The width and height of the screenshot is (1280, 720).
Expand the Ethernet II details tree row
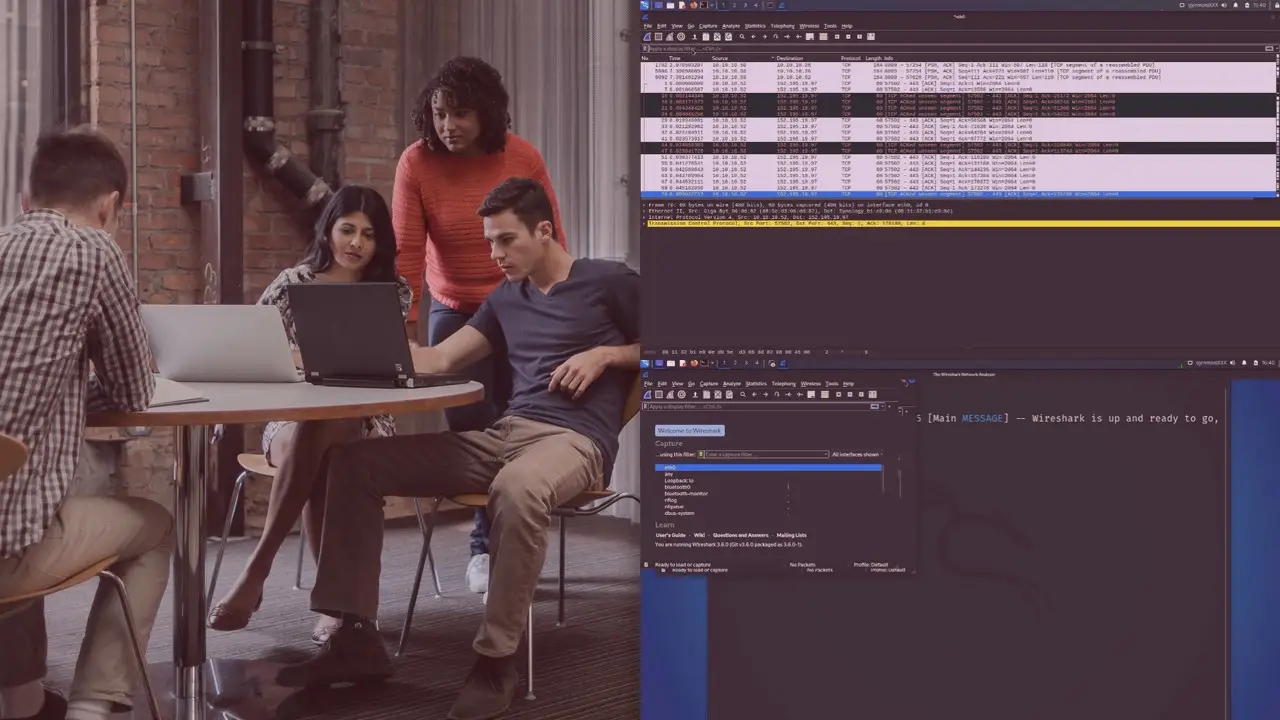(x=644, y=211)
